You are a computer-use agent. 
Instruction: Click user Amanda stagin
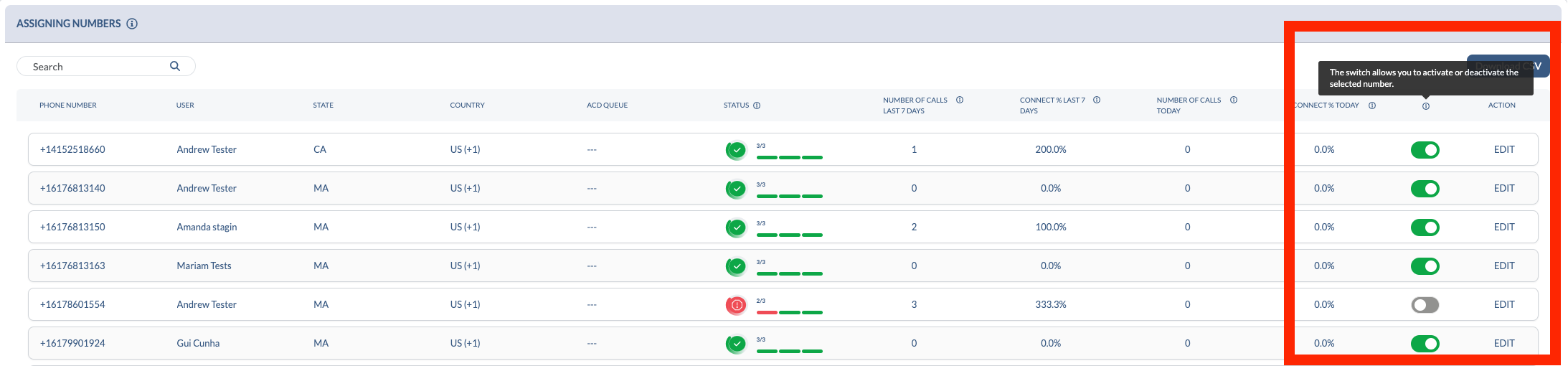[x=207, y=227]
